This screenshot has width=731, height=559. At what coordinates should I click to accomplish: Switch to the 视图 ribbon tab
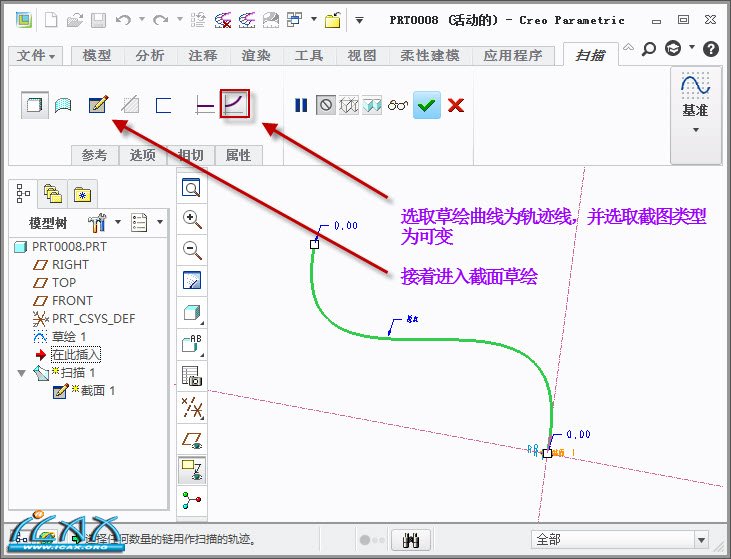(362, 55)
